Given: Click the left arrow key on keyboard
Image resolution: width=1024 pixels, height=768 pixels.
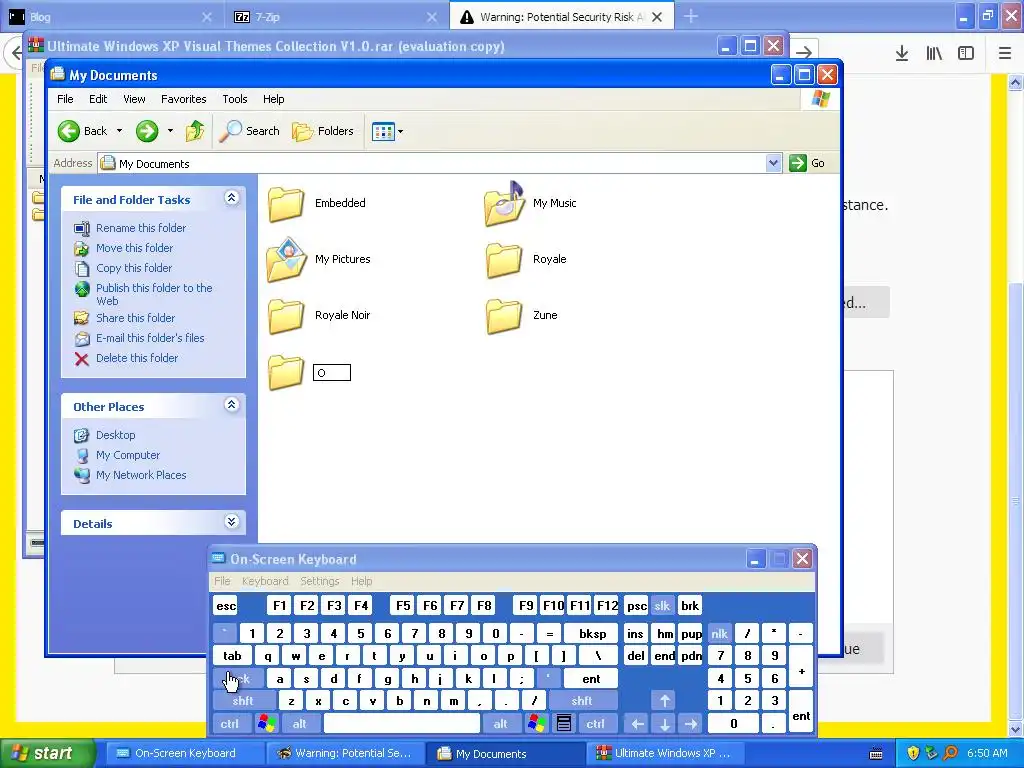Looking at the screenshot, I should pyautogui.click(x=637, y=724).
